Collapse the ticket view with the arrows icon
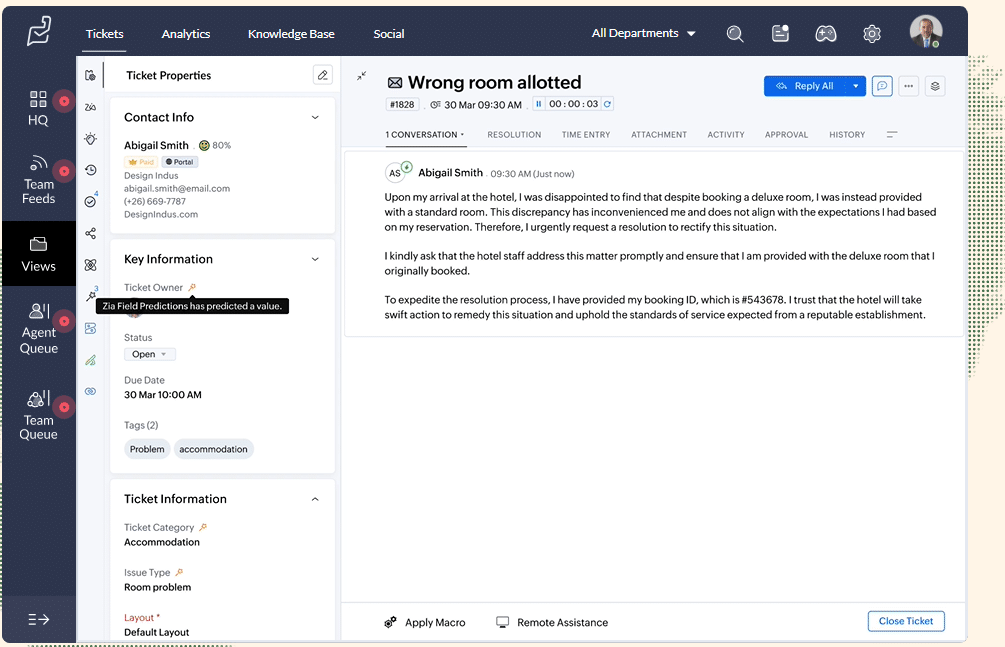Viewport: 1005px width, 647px height. click(361, 76)
